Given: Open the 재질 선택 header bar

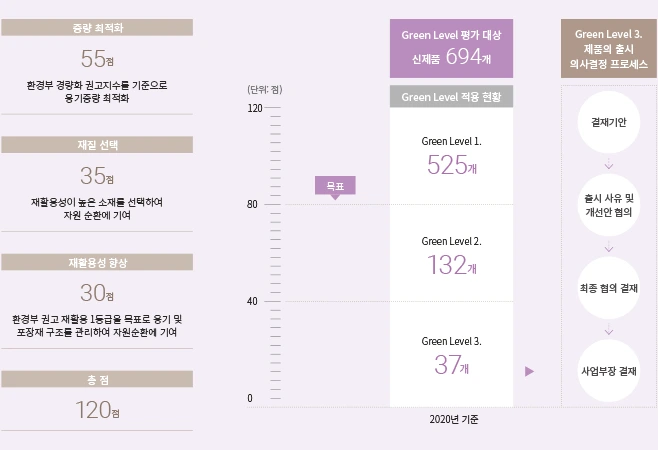Looking at the screenshot, I should tap(97, 145).
